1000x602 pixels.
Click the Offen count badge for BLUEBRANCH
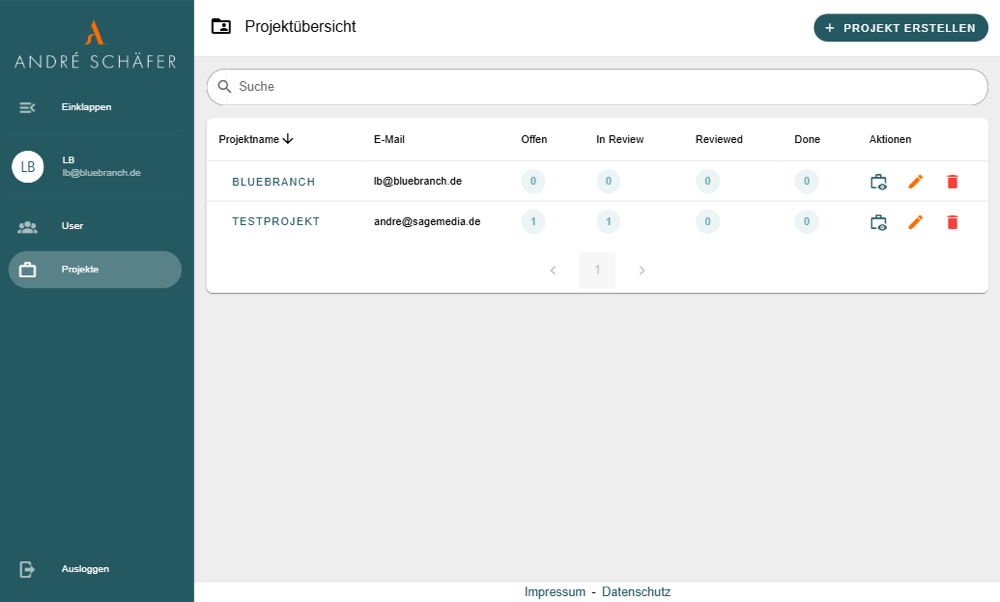(533, 181)
